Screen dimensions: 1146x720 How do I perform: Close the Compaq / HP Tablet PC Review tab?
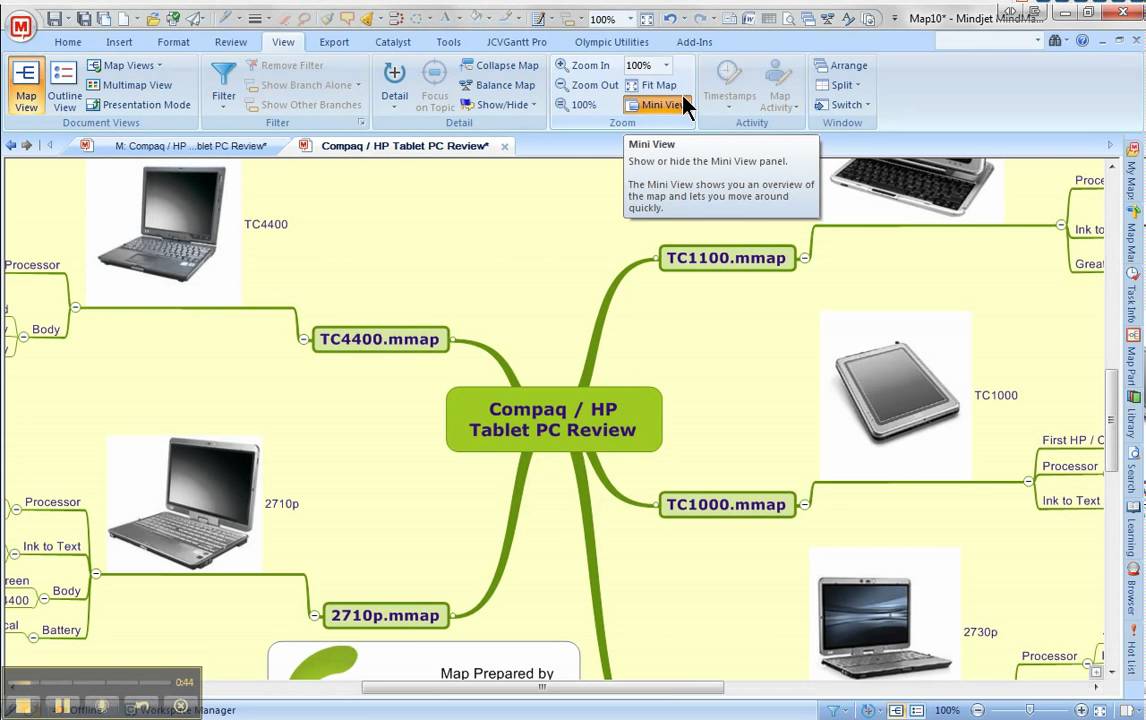[x=504, y=146]
